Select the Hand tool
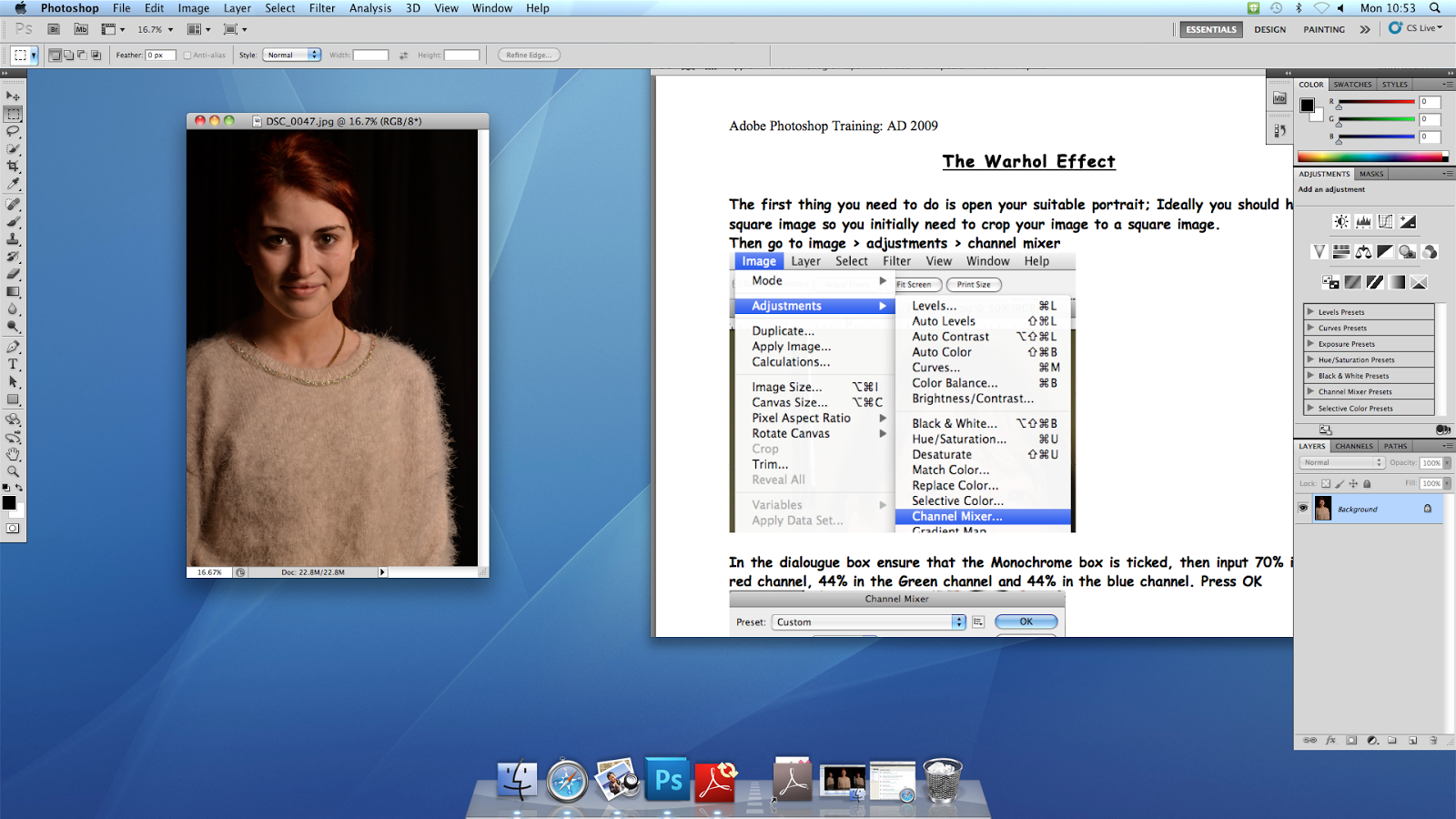 click(13, 453)
